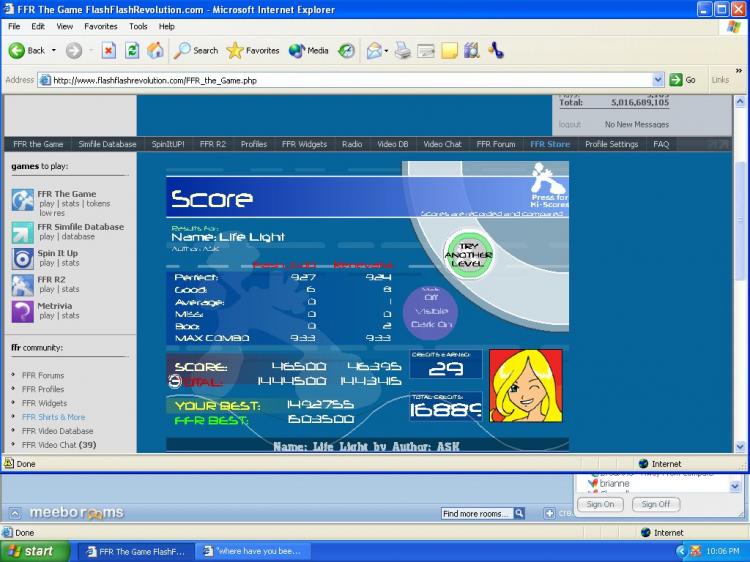Click the Spin It Up game icon

tap(22, 258)
